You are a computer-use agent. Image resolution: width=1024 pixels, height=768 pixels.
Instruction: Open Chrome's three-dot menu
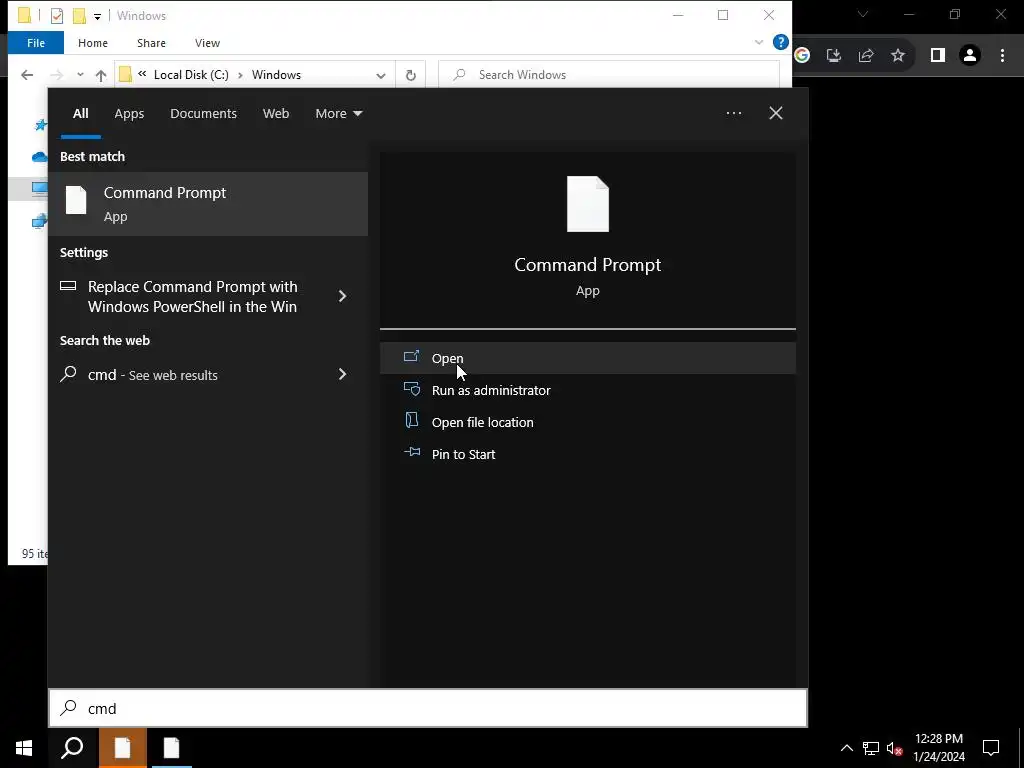1002,56
